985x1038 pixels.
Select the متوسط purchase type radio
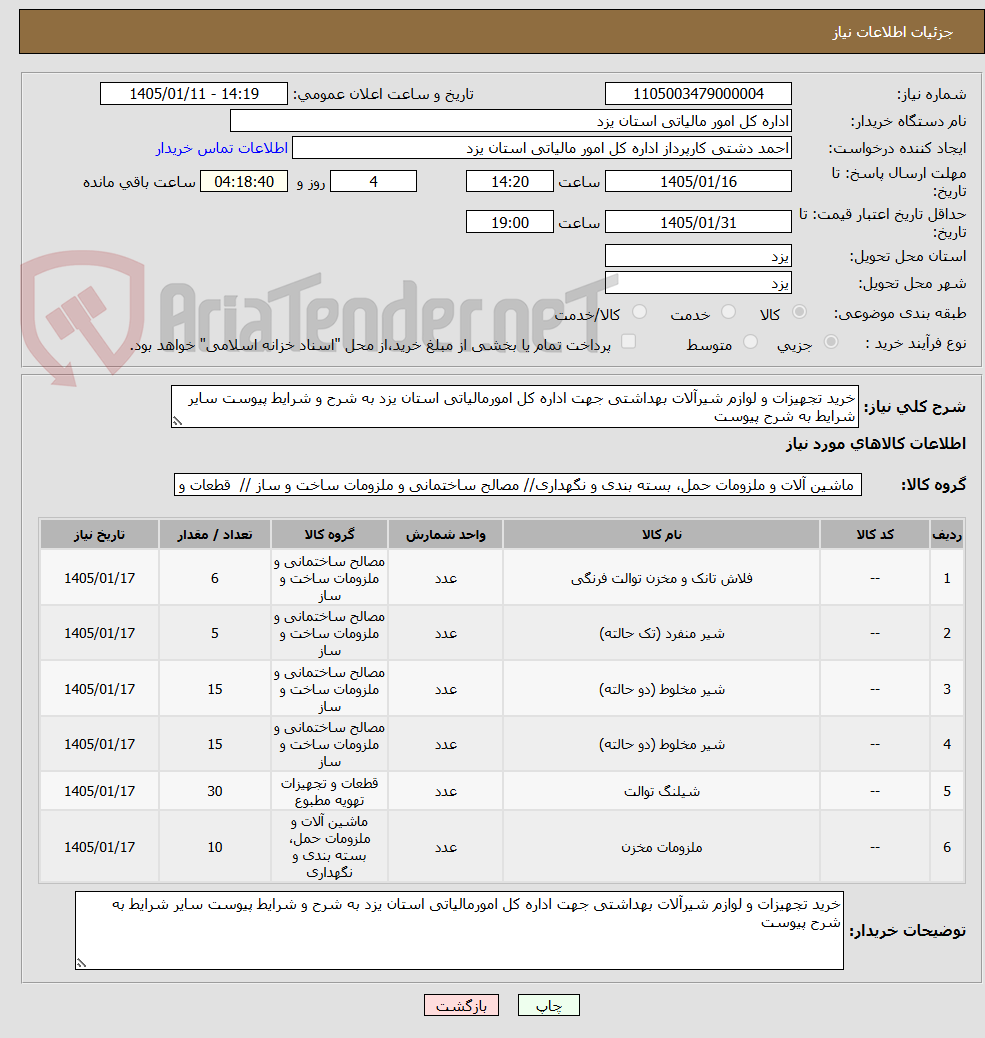pos(750,342)
